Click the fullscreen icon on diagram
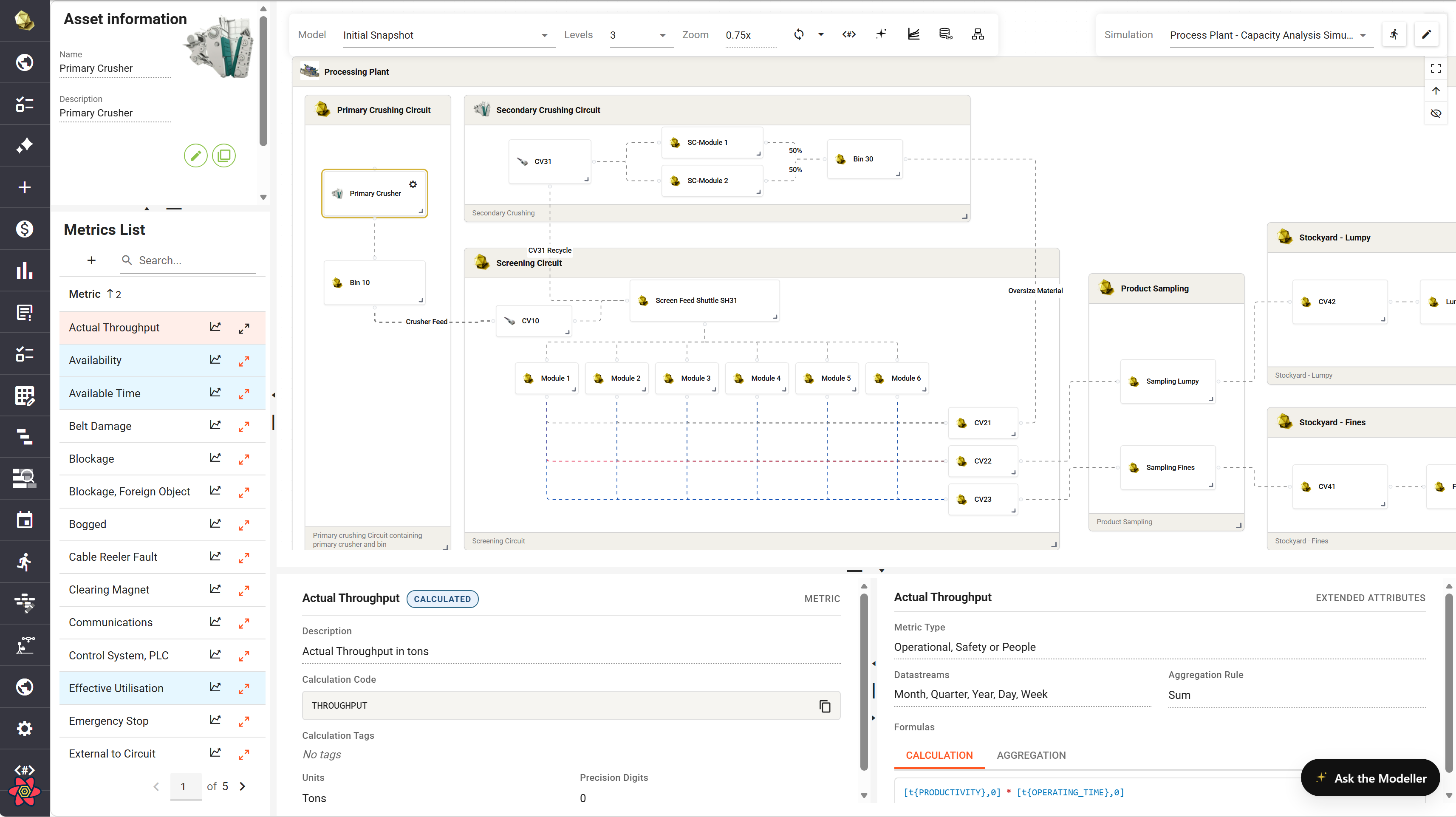 1436,68
